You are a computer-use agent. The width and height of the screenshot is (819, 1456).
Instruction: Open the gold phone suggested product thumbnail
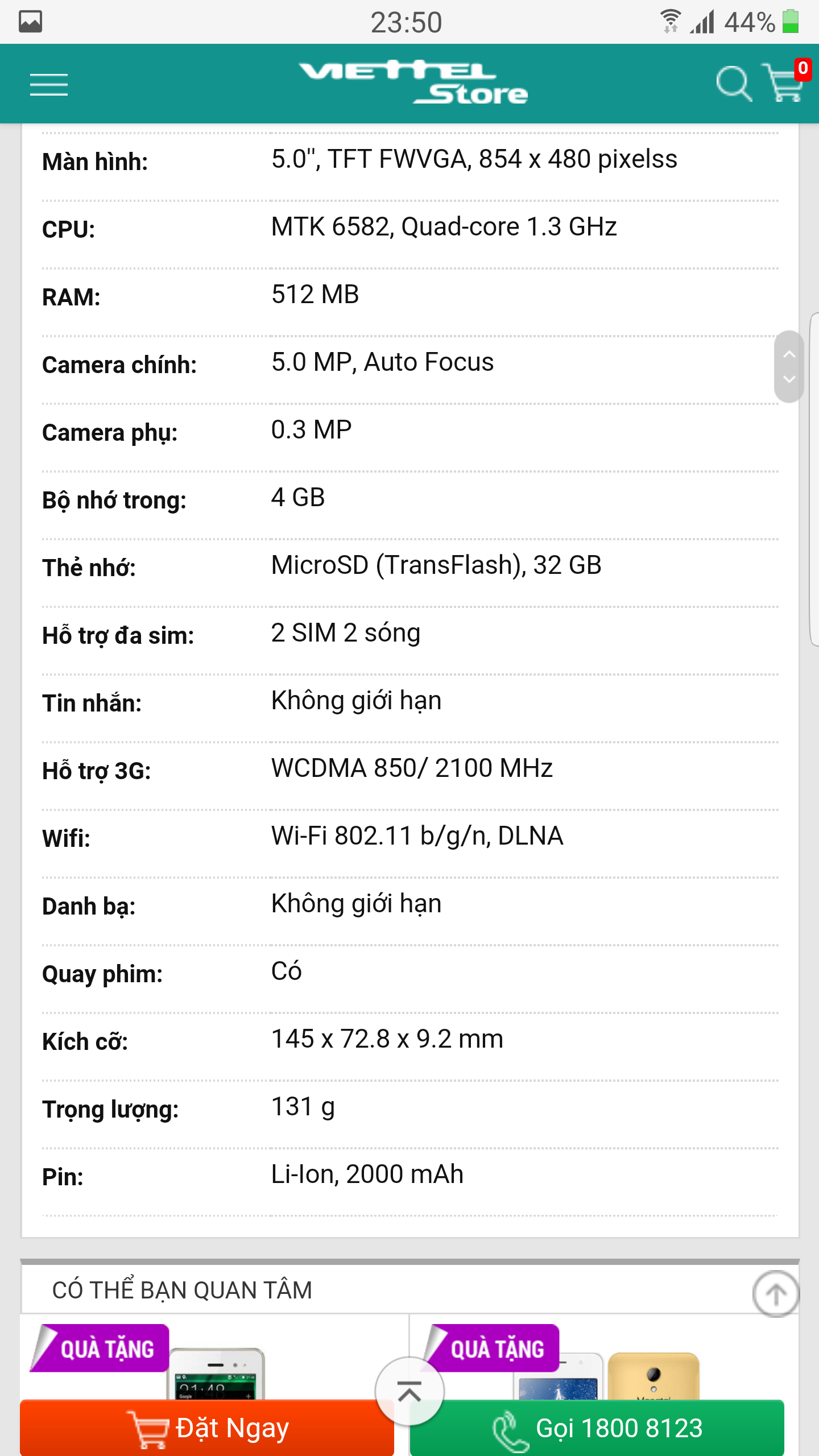pyautogui.click(x=653, y=1375)
